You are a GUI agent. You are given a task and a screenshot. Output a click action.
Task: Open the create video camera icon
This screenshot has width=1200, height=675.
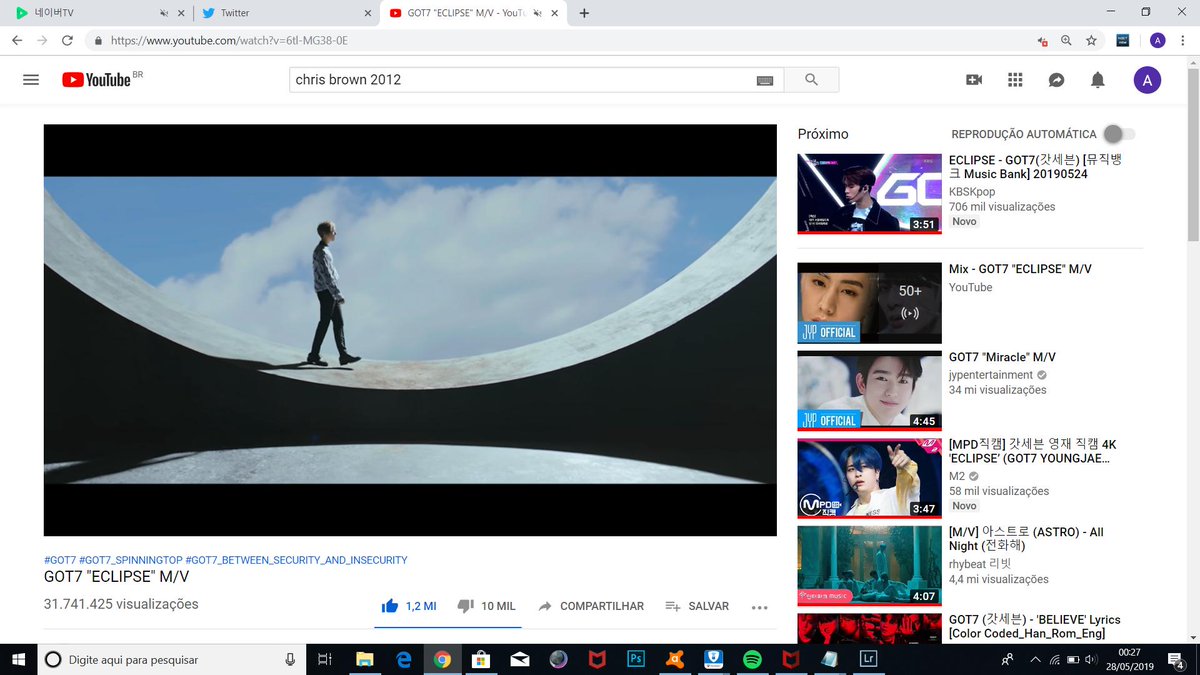[x=974, y=80]
